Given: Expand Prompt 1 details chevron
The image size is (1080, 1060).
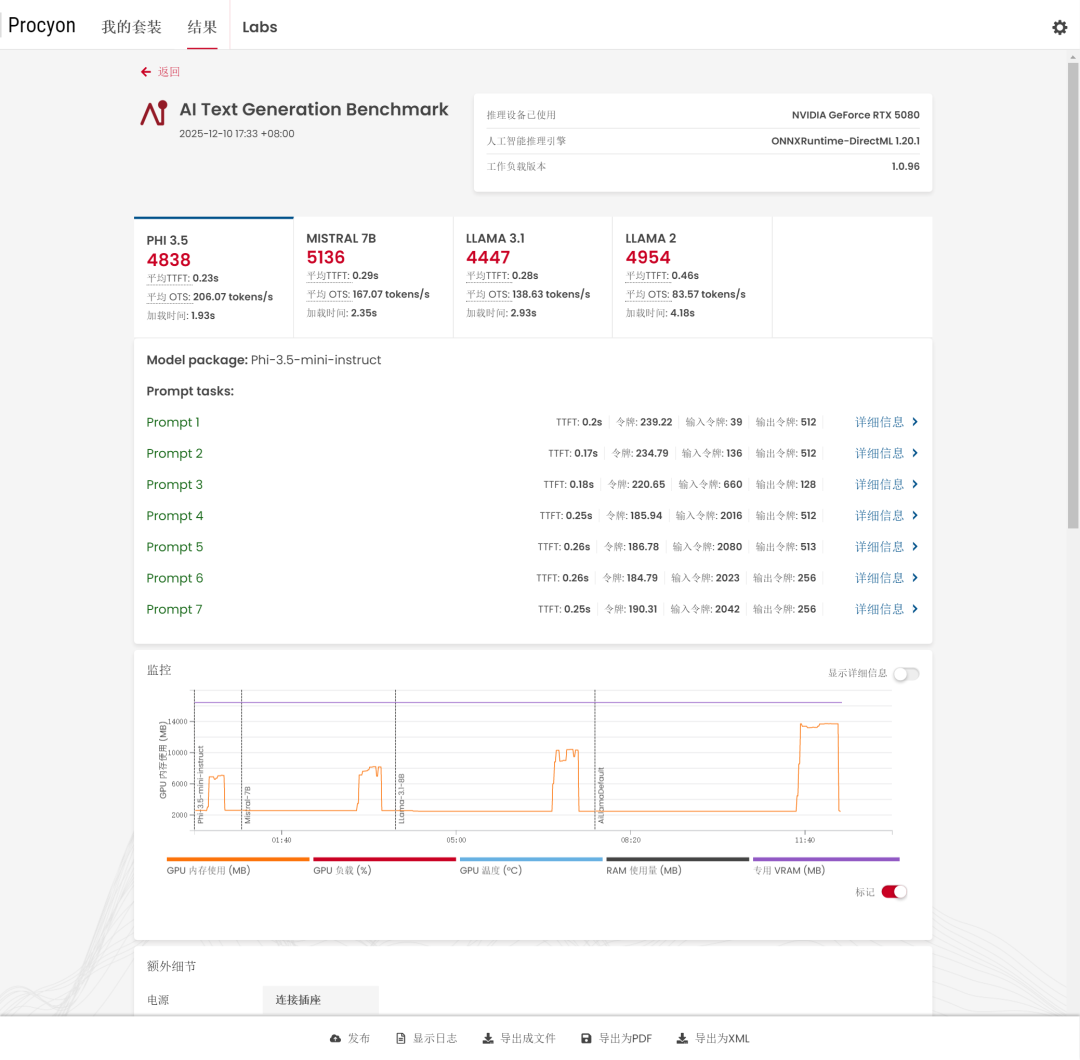Looking at the screenshot, I should coord(915,422).
